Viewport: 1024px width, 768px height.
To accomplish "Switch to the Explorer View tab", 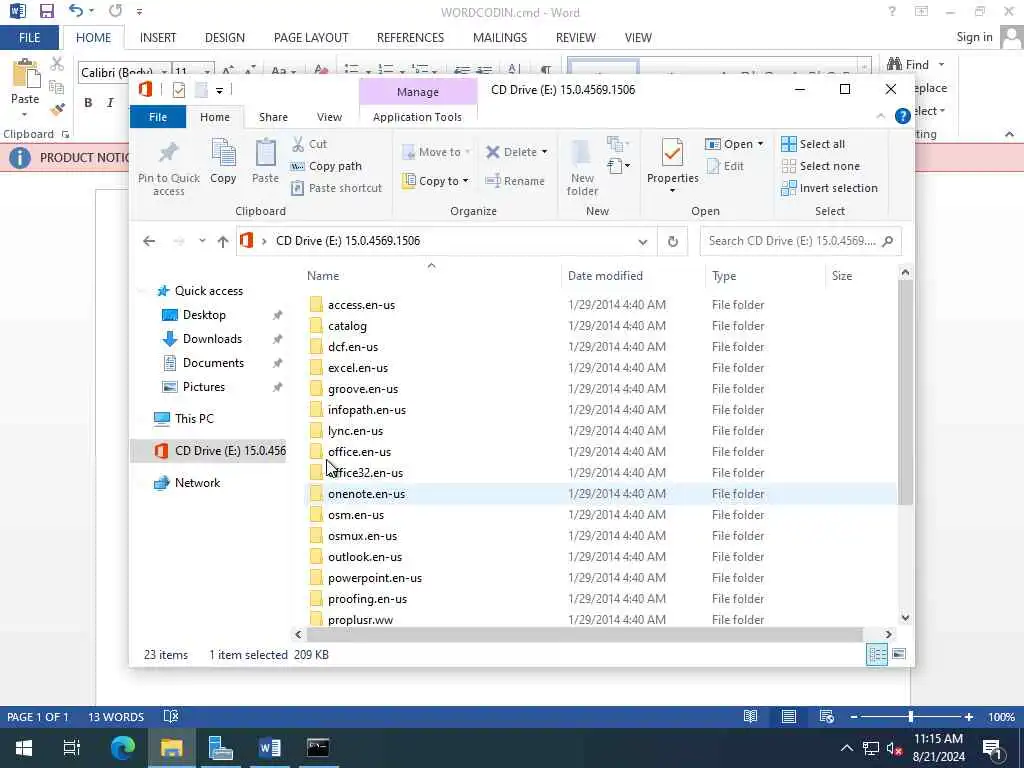I will [x=329, y=117].
